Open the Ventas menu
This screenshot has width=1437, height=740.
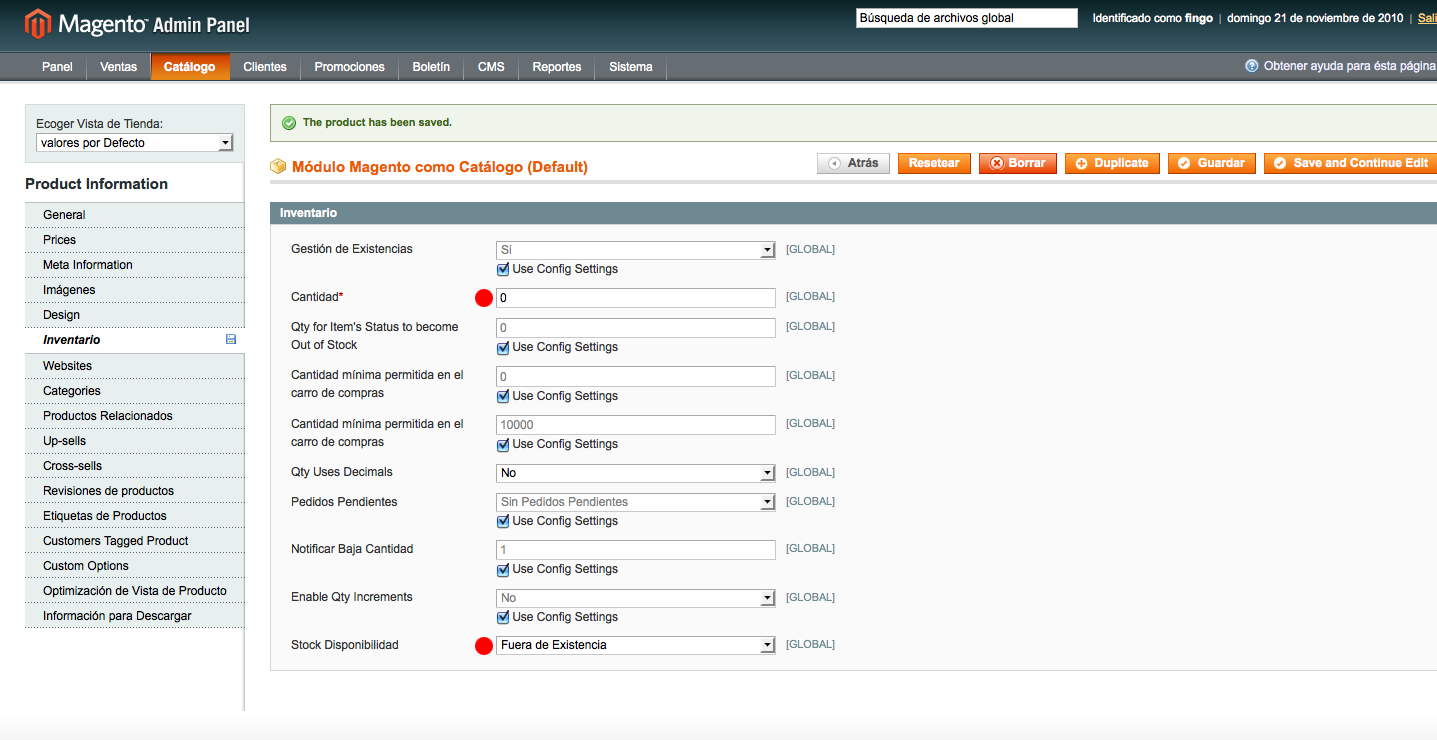click(x=118, y=67)
